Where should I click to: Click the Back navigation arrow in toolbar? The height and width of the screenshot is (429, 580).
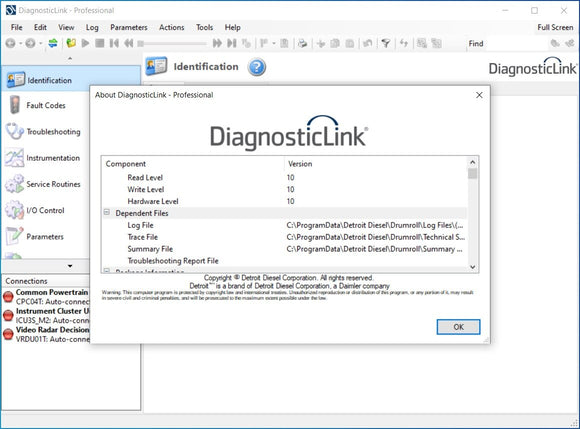[x=10, y=44]
